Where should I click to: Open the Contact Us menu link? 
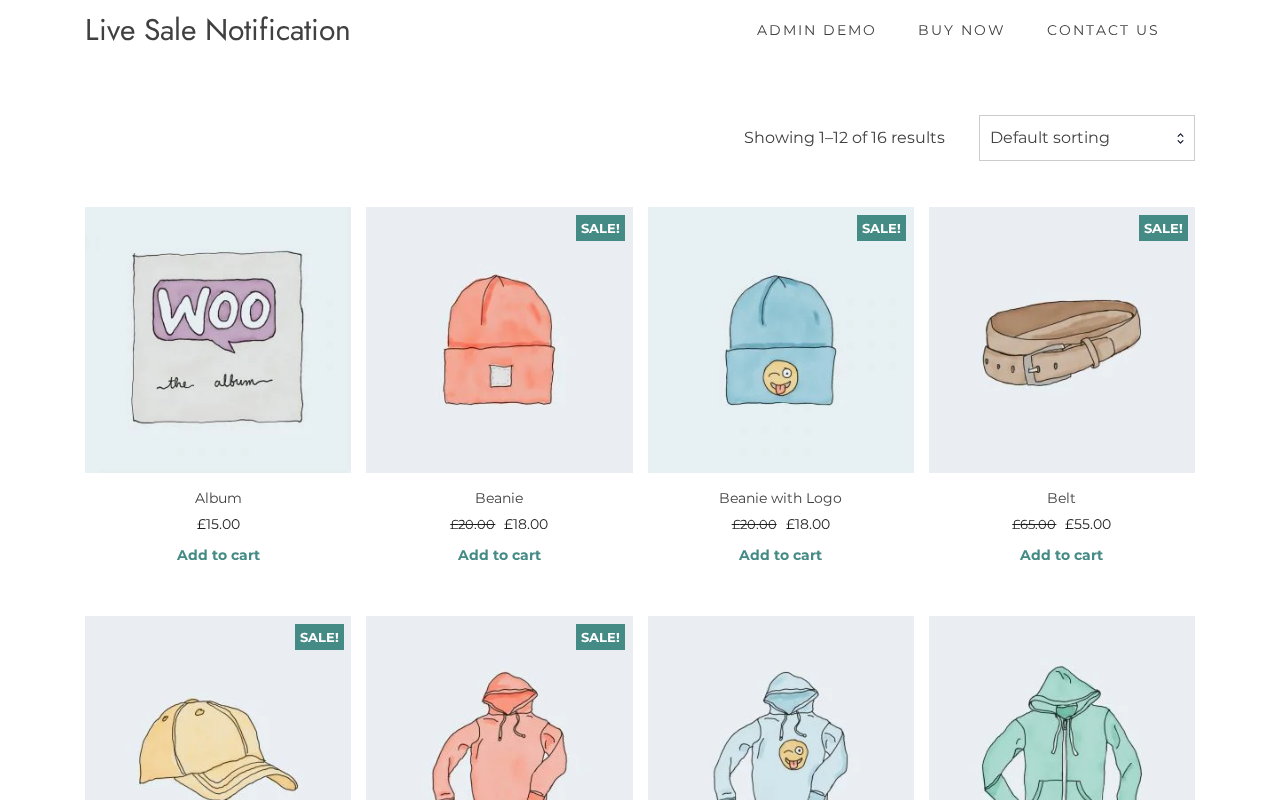pos(1102,30)
